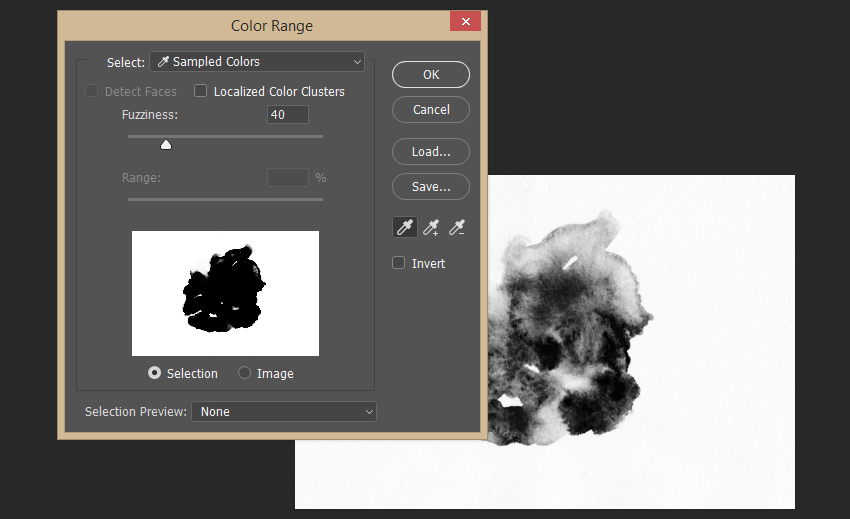Click the Detect Faces checkbox

92,91
